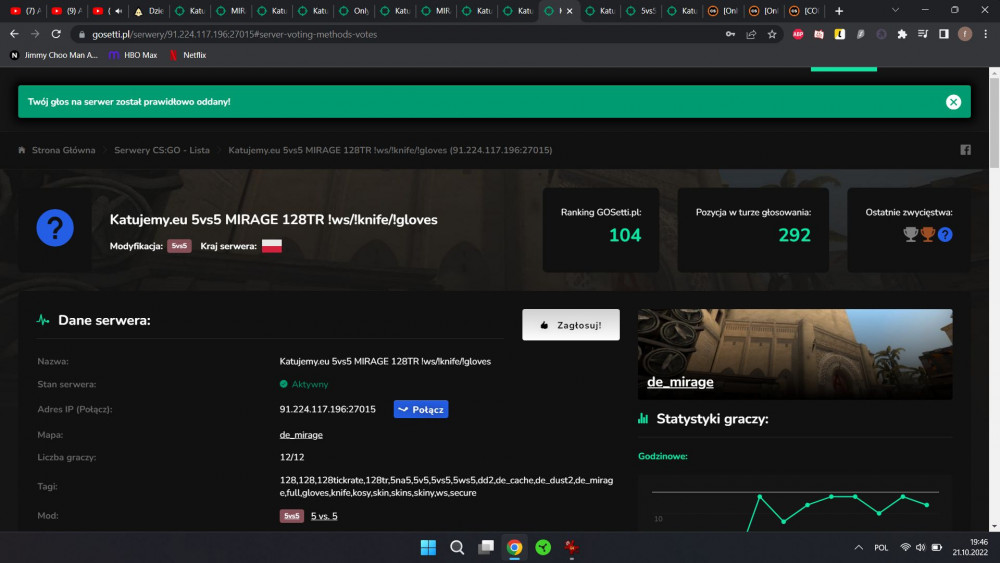
Task: Open the Facebook share icon
Action: pos(966,150)
